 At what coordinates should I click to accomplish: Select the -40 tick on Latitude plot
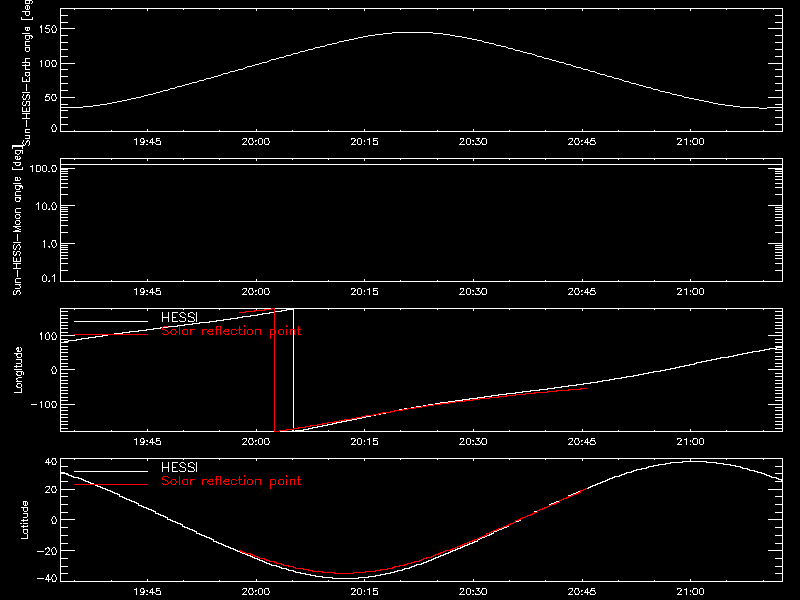[48, 579]
